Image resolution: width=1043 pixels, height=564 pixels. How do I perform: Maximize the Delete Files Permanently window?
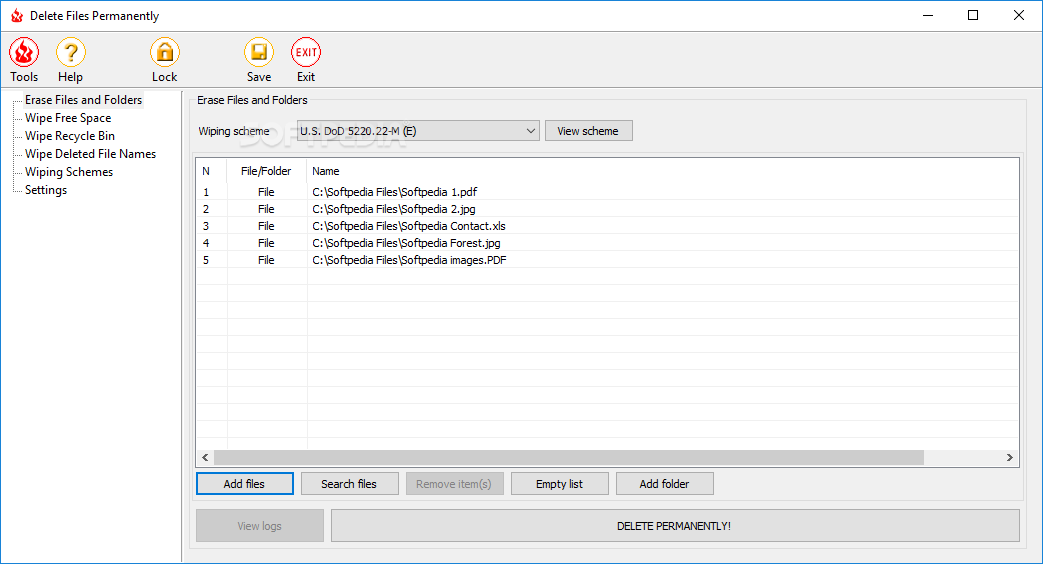[x=973, y=15]
